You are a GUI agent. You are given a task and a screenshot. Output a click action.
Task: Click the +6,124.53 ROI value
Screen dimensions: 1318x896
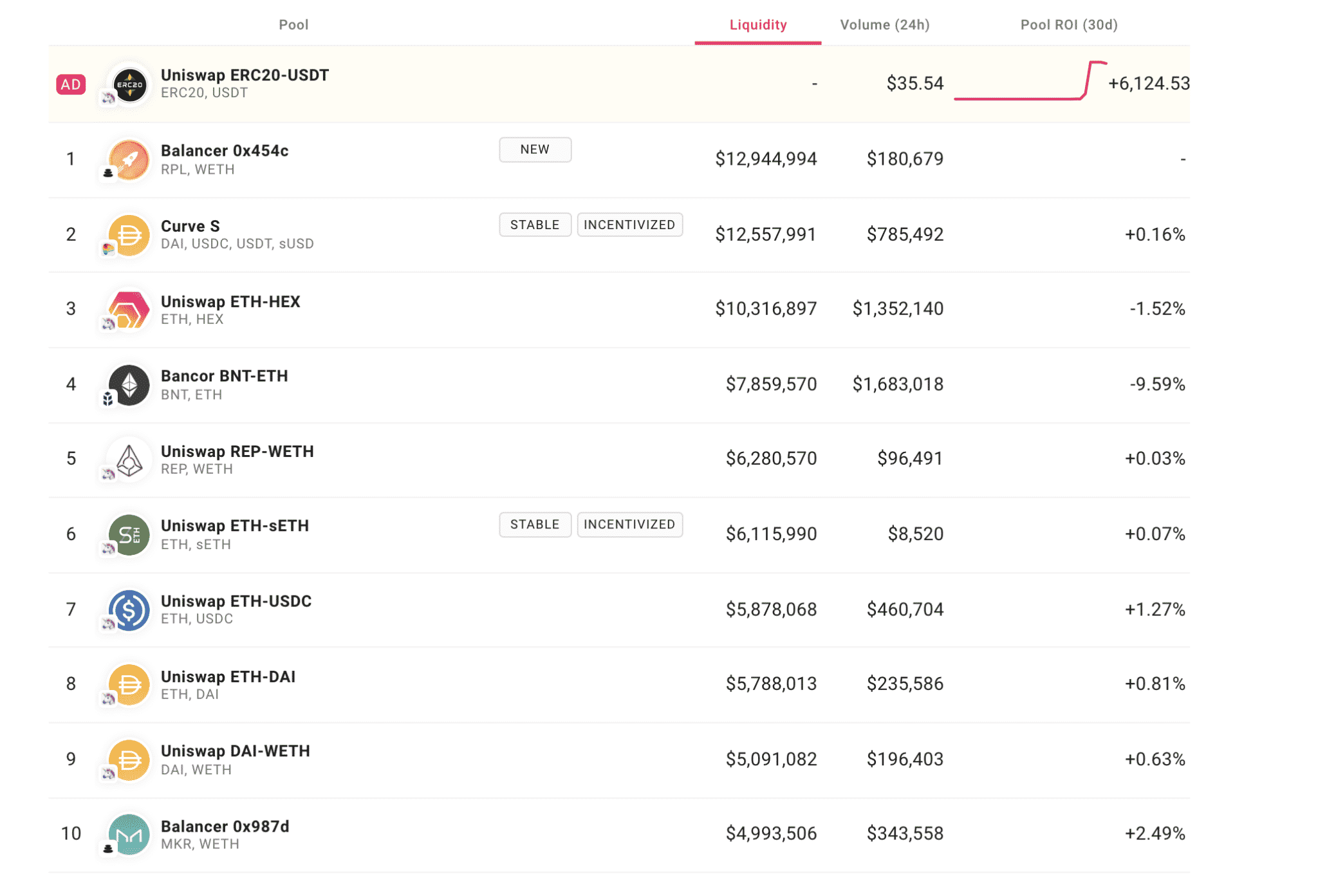1149,84
